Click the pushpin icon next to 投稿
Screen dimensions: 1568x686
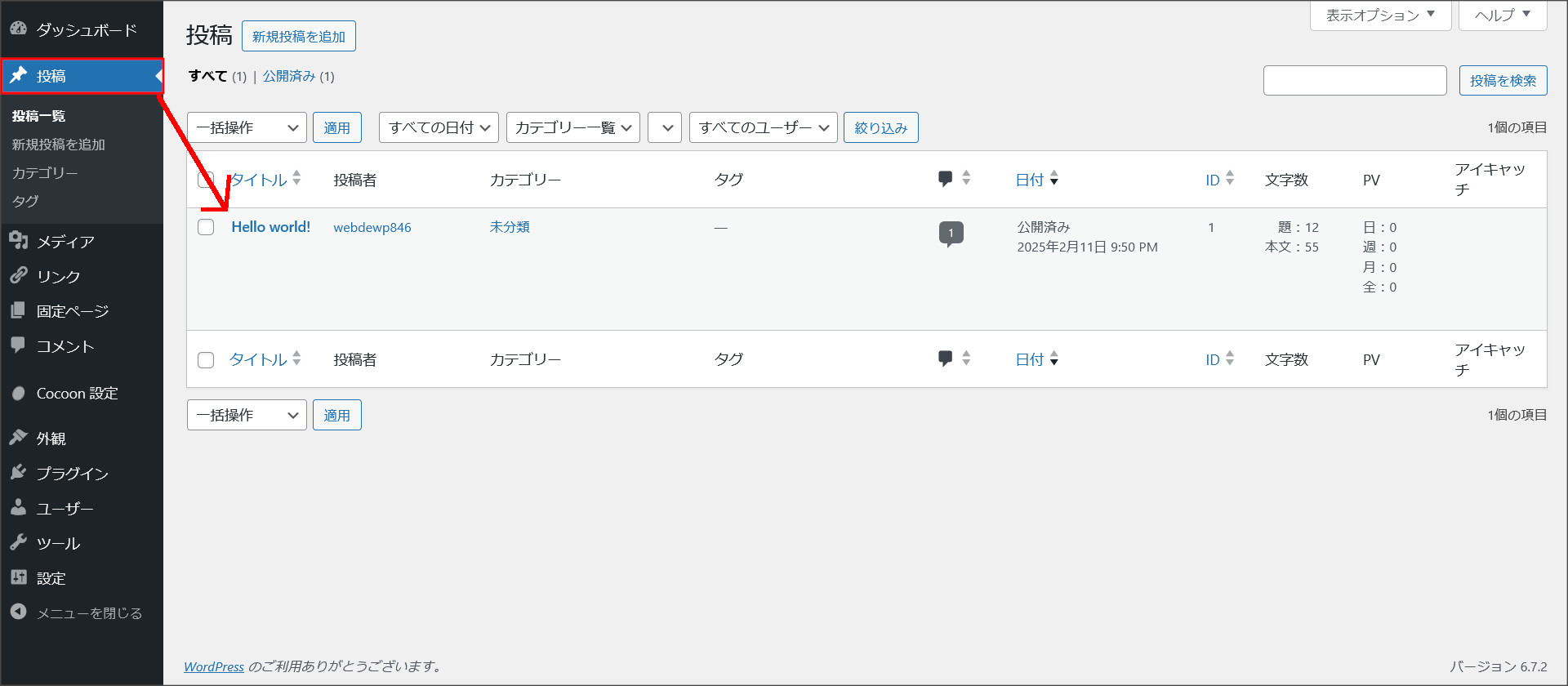coord(18,75)
